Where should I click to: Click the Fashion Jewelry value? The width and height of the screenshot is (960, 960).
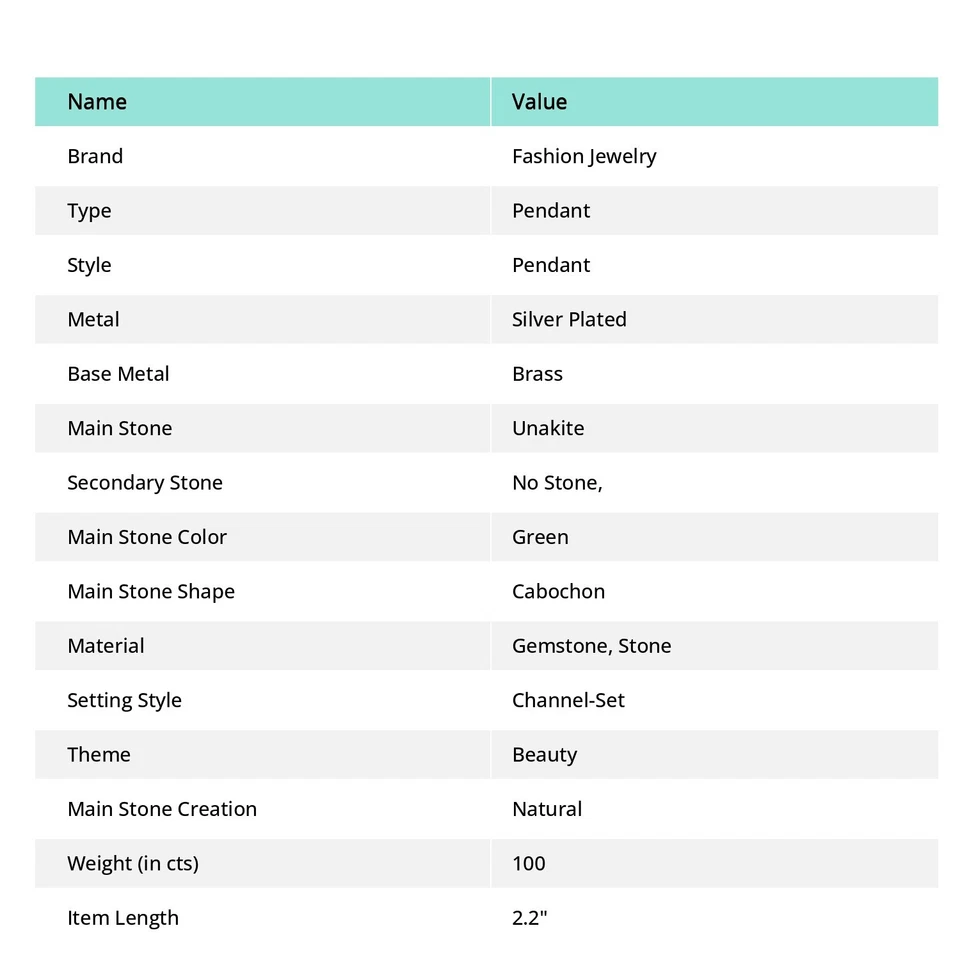pyautogui.click(x=584, y=156)
